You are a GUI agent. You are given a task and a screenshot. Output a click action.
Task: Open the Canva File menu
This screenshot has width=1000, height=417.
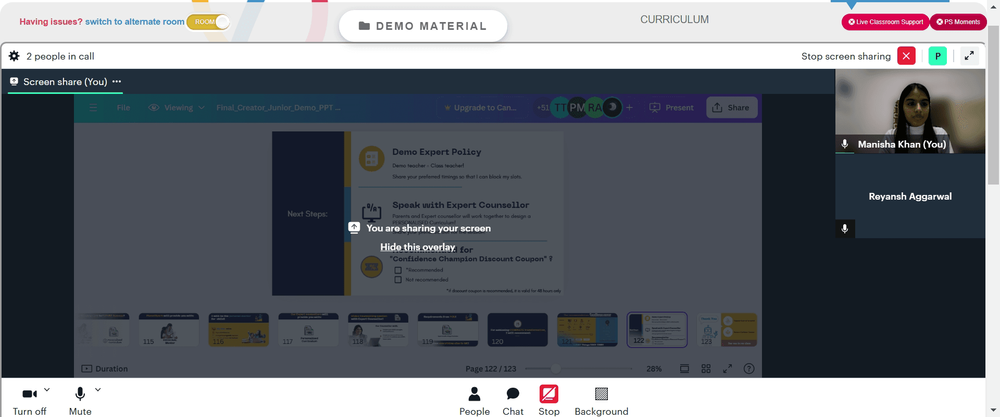pyautogui.click(x=123, y=108)
